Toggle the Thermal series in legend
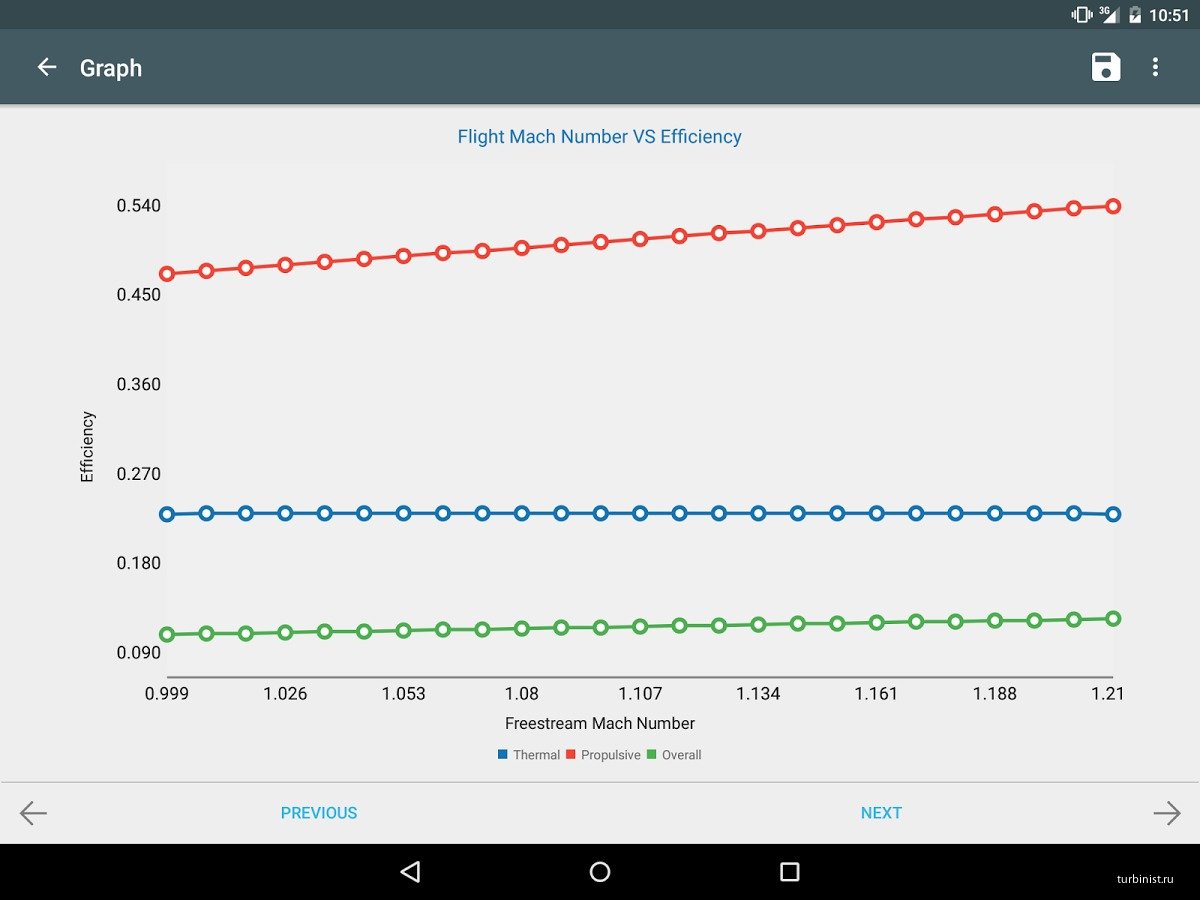The width and height of the screenshot is (1200, 900). [536, 755]
